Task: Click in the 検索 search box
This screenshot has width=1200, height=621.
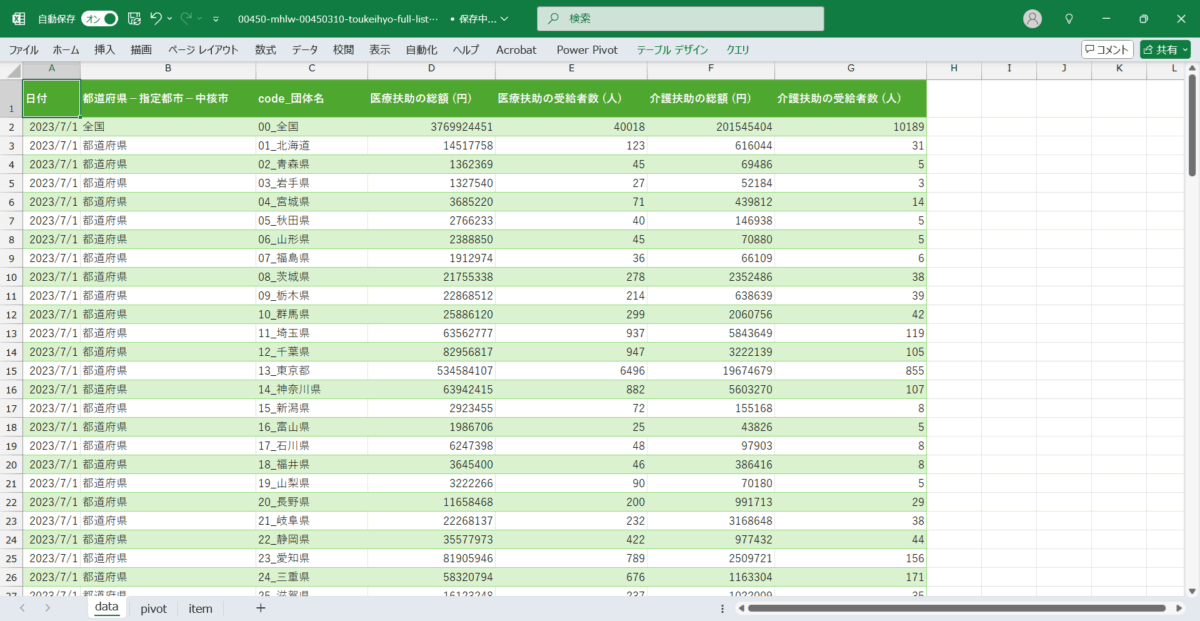Action: [x=680, y=18]
